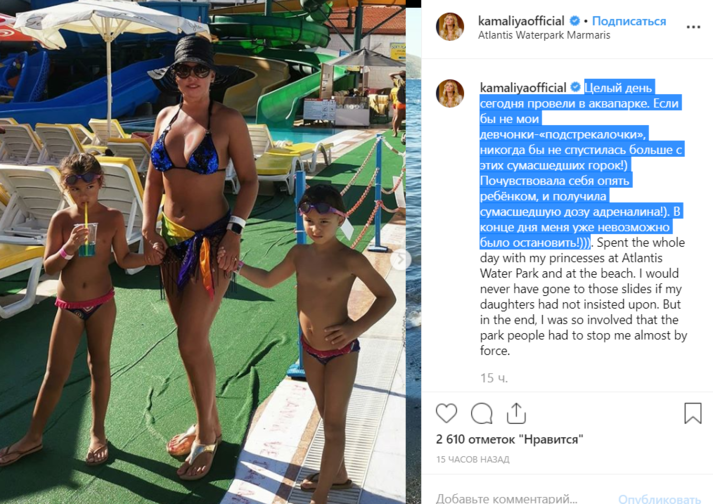Click the main waterpark photo
713x504 pixels.
[203, 252]
